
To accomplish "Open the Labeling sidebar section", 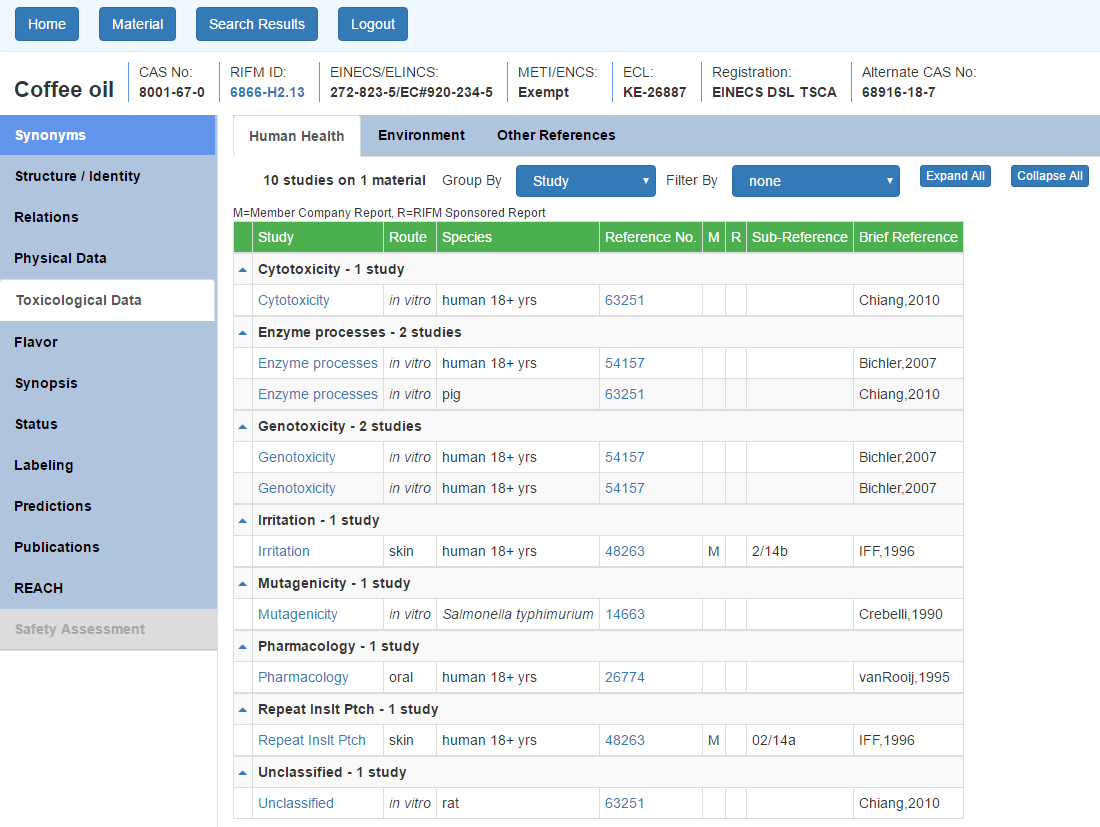I will tap(107, 465).
